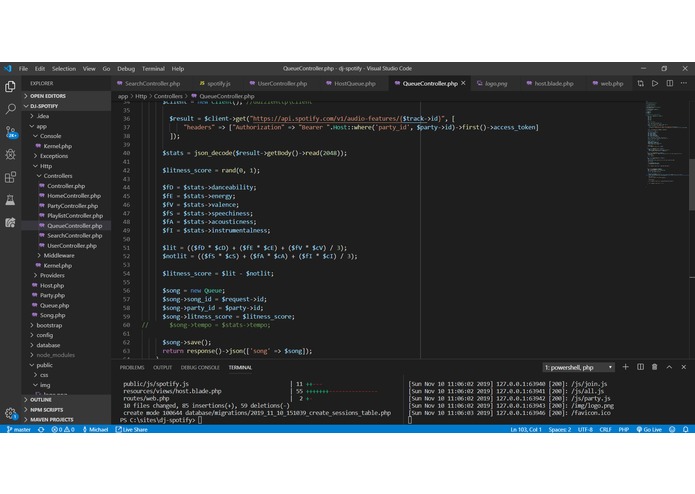695x494 pixels.
Task: Select the terminal dropdown '1: powershell, php'
Action: point(578,367)
